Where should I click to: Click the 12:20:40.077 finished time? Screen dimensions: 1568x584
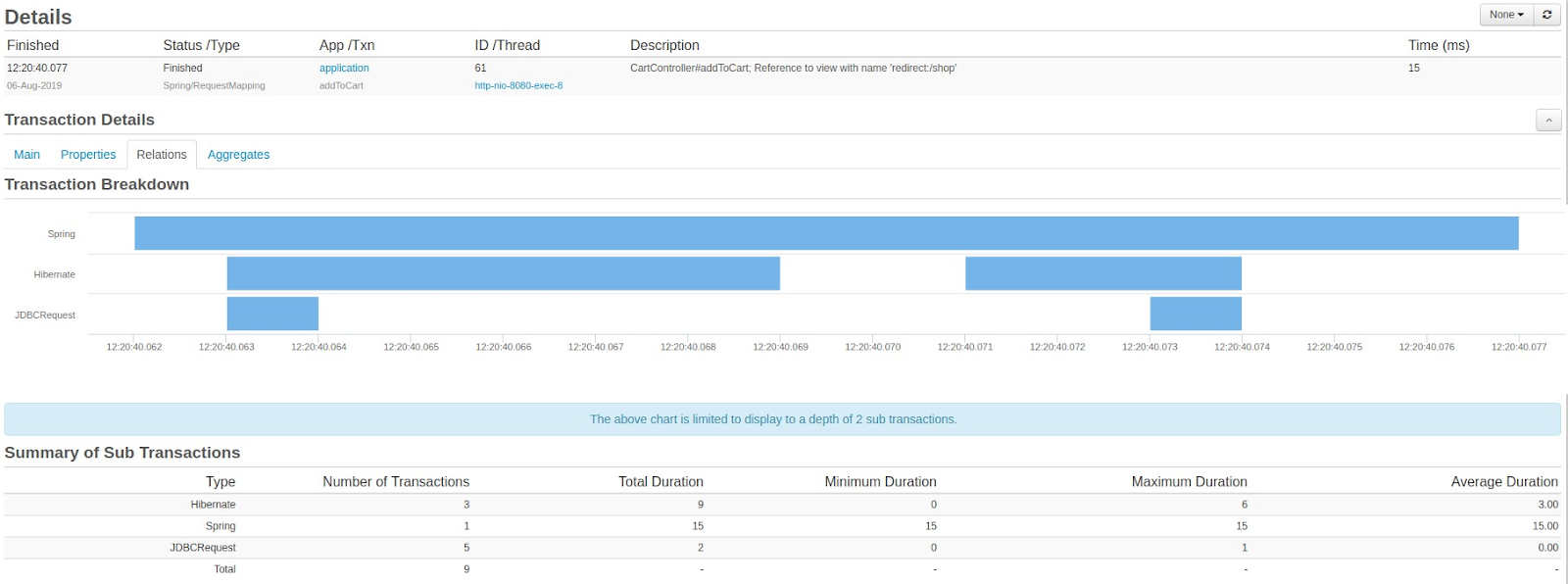(x=37, y=69)
